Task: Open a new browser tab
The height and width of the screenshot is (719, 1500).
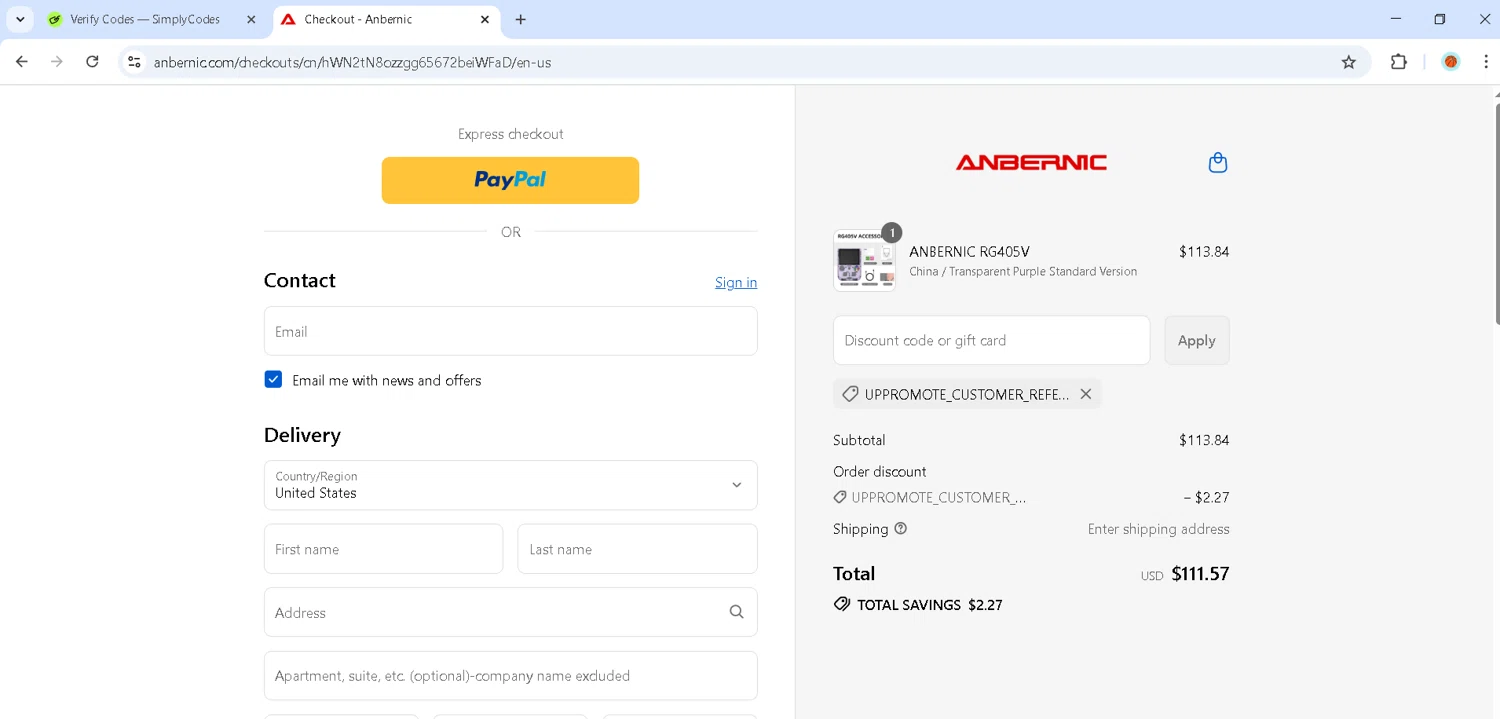Action: point(520,19)
